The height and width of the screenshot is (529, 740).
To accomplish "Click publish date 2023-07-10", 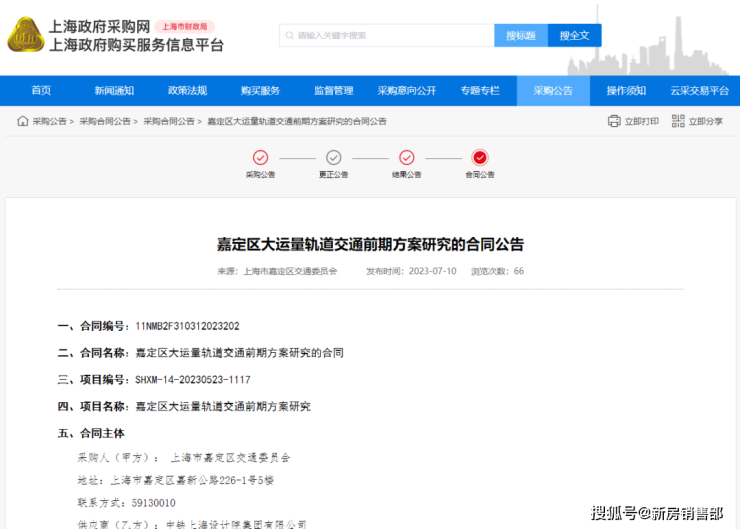I will [433, 271].
